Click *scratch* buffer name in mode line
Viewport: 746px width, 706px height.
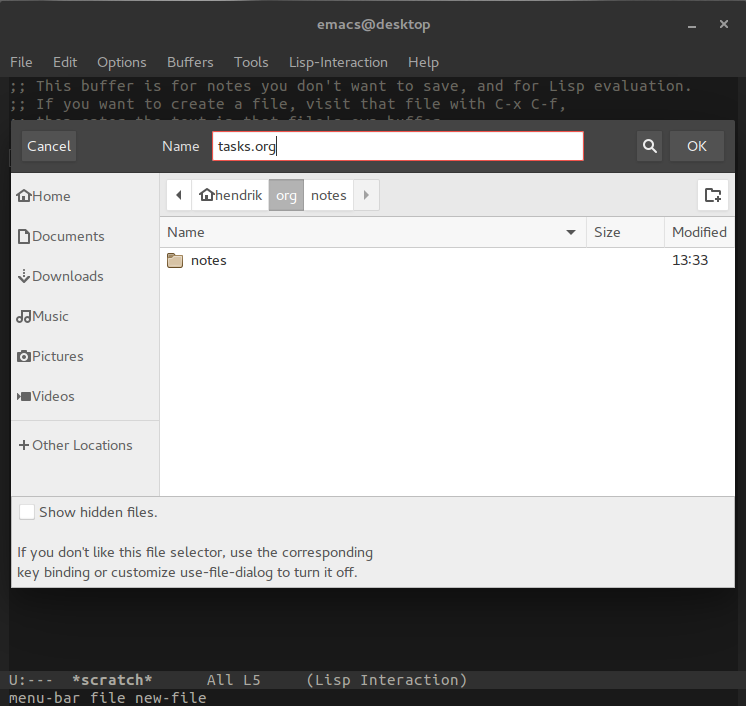[x=112, y=680]
